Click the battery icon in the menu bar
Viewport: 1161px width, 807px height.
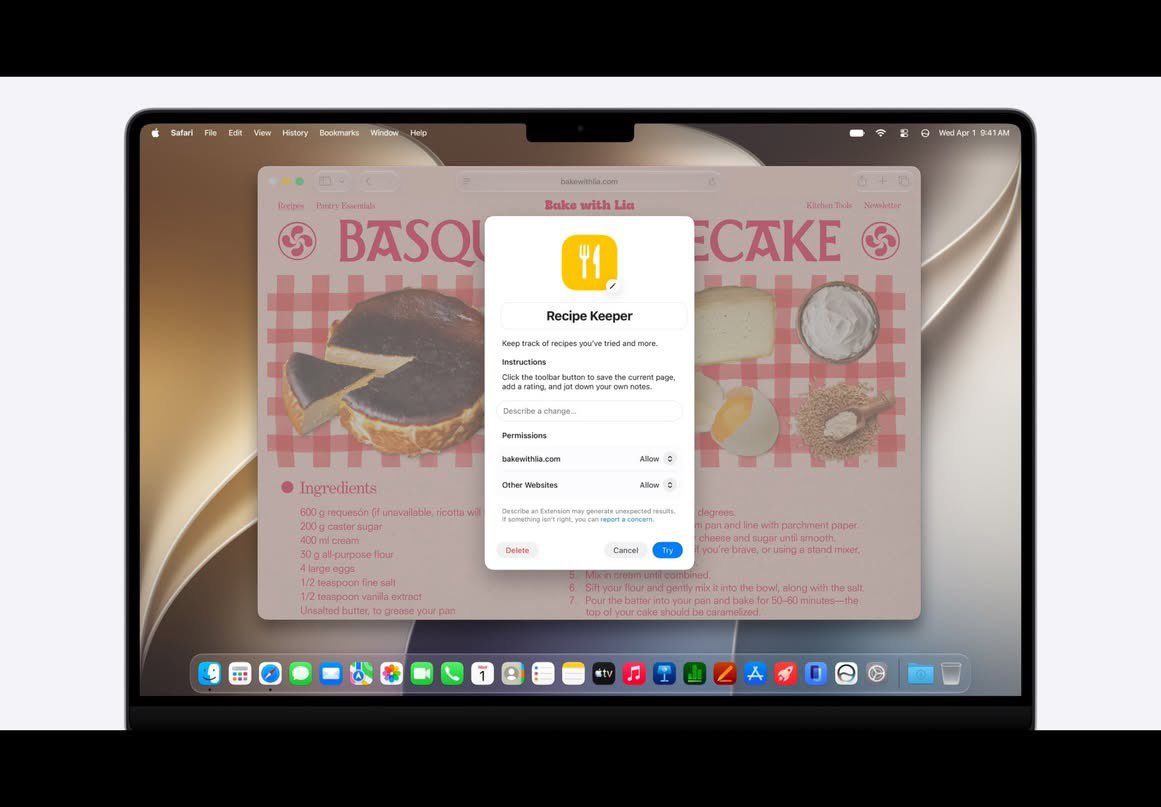pyautogui.click(x=857, y=133)
